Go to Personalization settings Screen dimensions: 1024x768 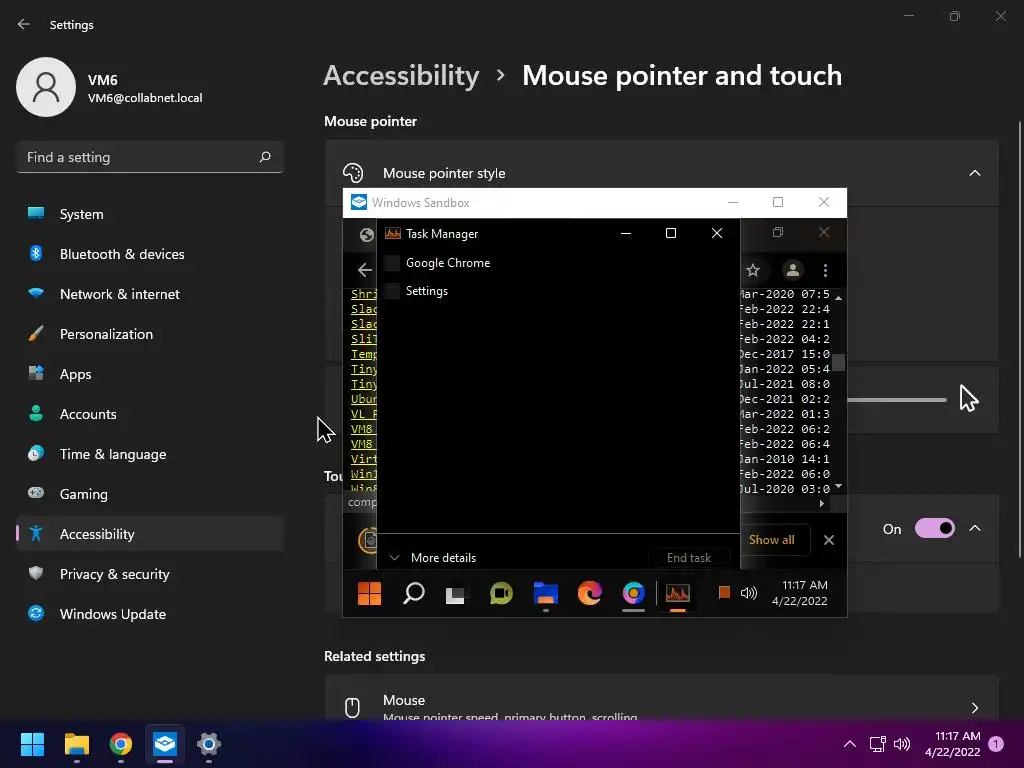[x=150, y=334]
